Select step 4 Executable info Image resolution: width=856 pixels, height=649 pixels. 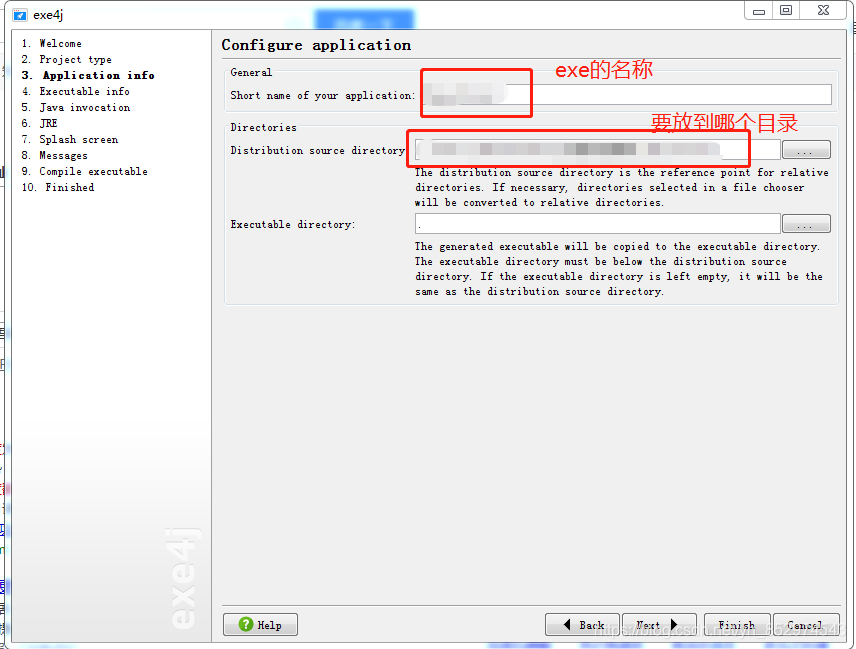pyautogui.click(x=75, y=91)
